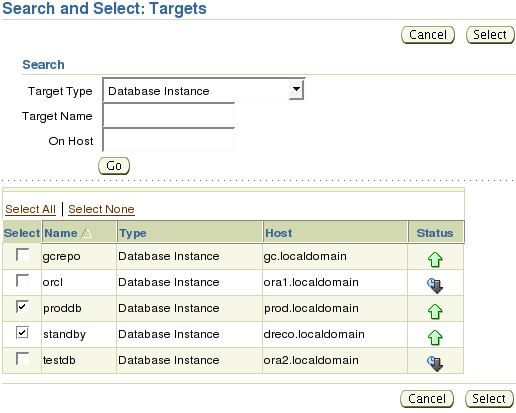Click the Select column header
516x413 pixels.
(22, 233)
